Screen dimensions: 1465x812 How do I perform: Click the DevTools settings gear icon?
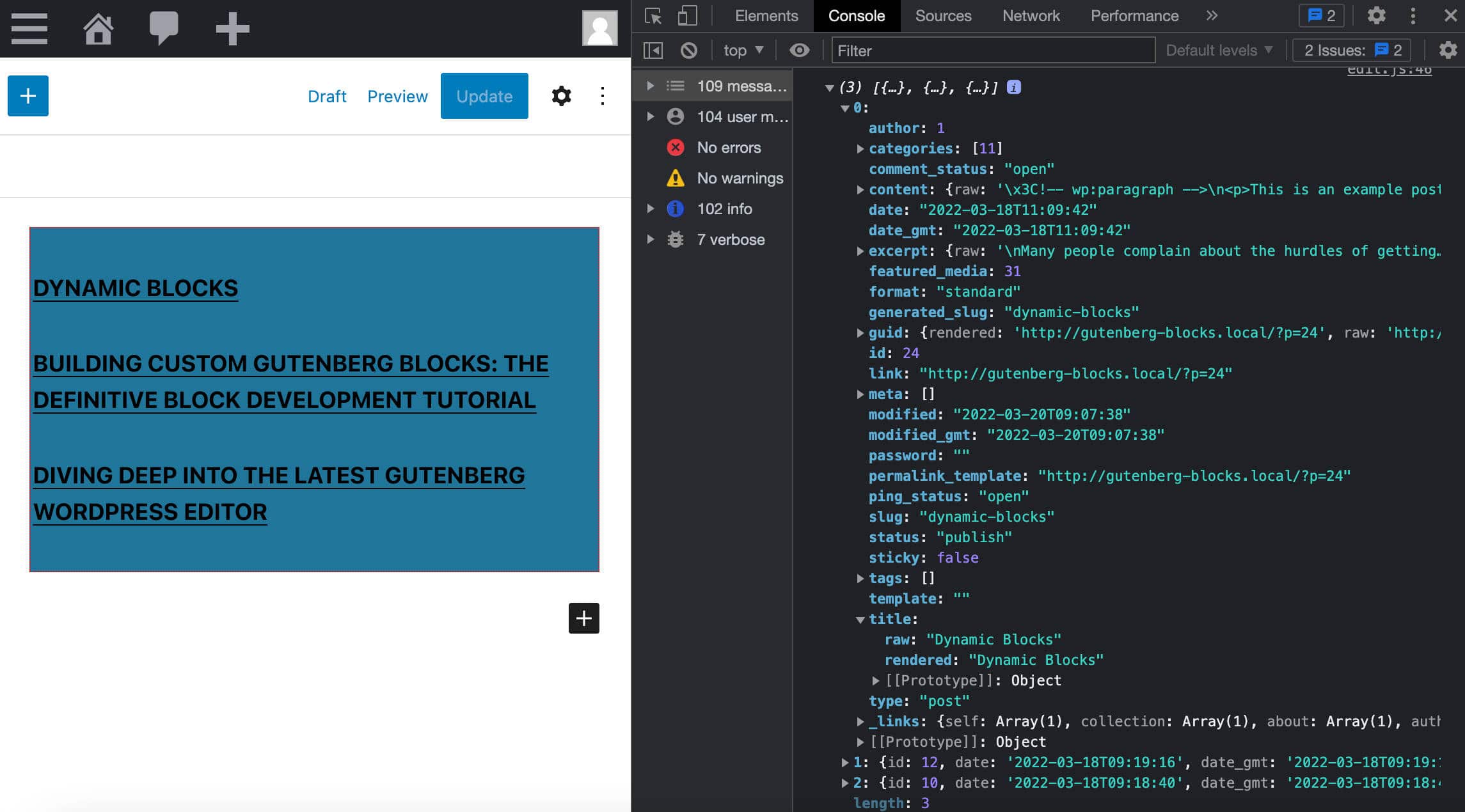click(1378, 15)
